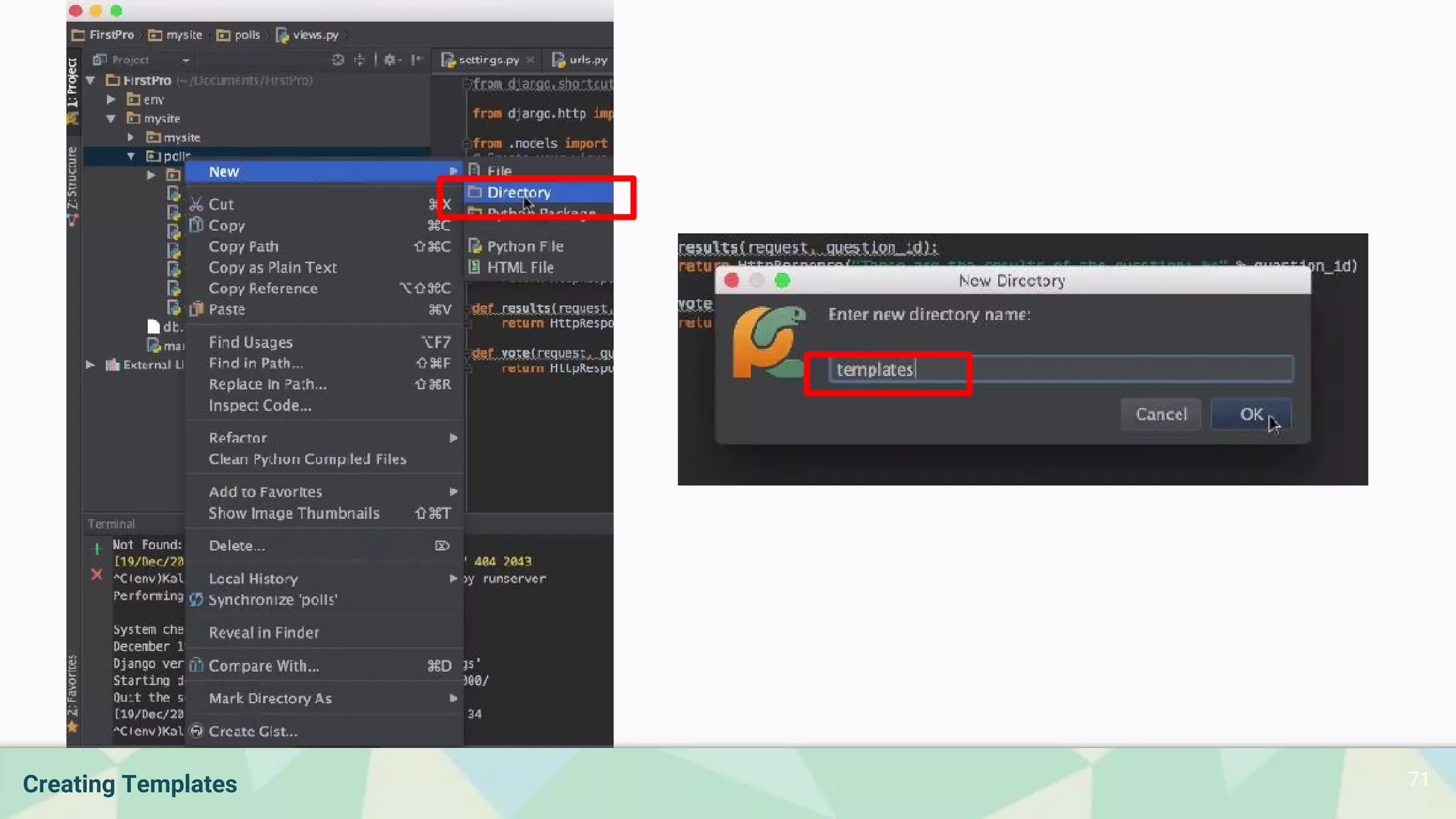The width and height of the screenshot is (1456, 819).
Task: Click the Collapse All icon in Project panel
Action: click(360, 60)
